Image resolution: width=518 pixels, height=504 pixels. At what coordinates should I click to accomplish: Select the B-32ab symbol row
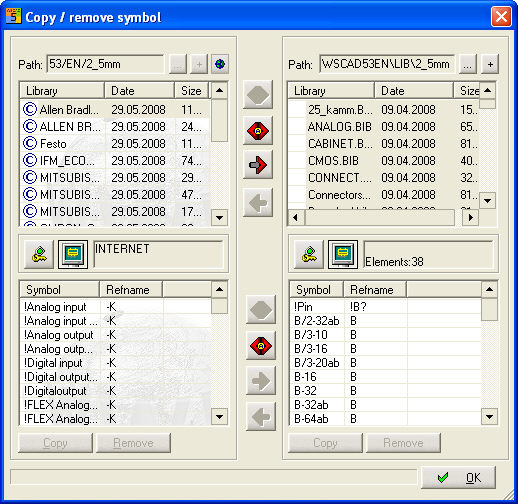pyautogui.click(x=385, y=405)
